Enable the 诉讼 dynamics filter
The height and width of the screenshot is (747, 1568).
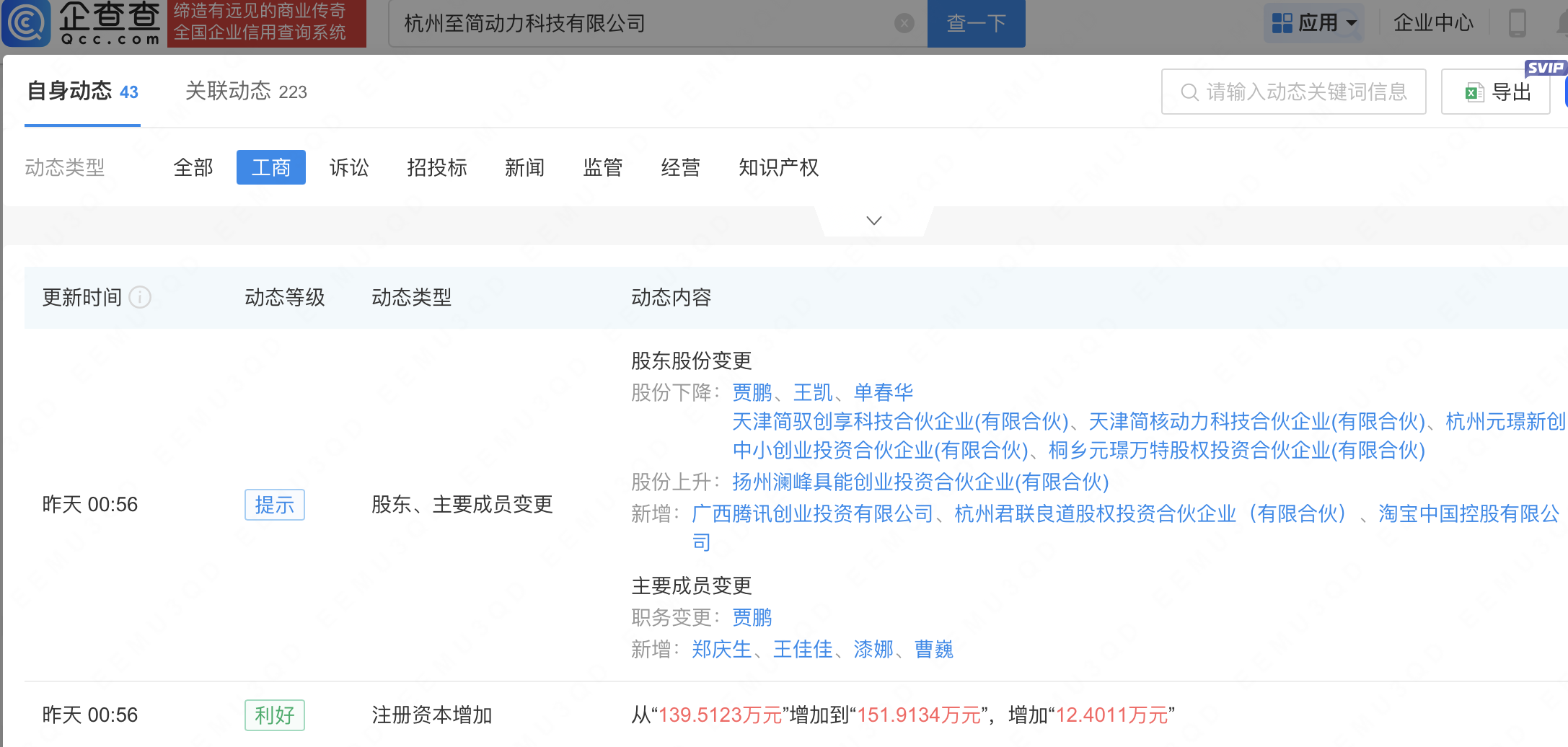pyautogui.click(x=350, y=167)
